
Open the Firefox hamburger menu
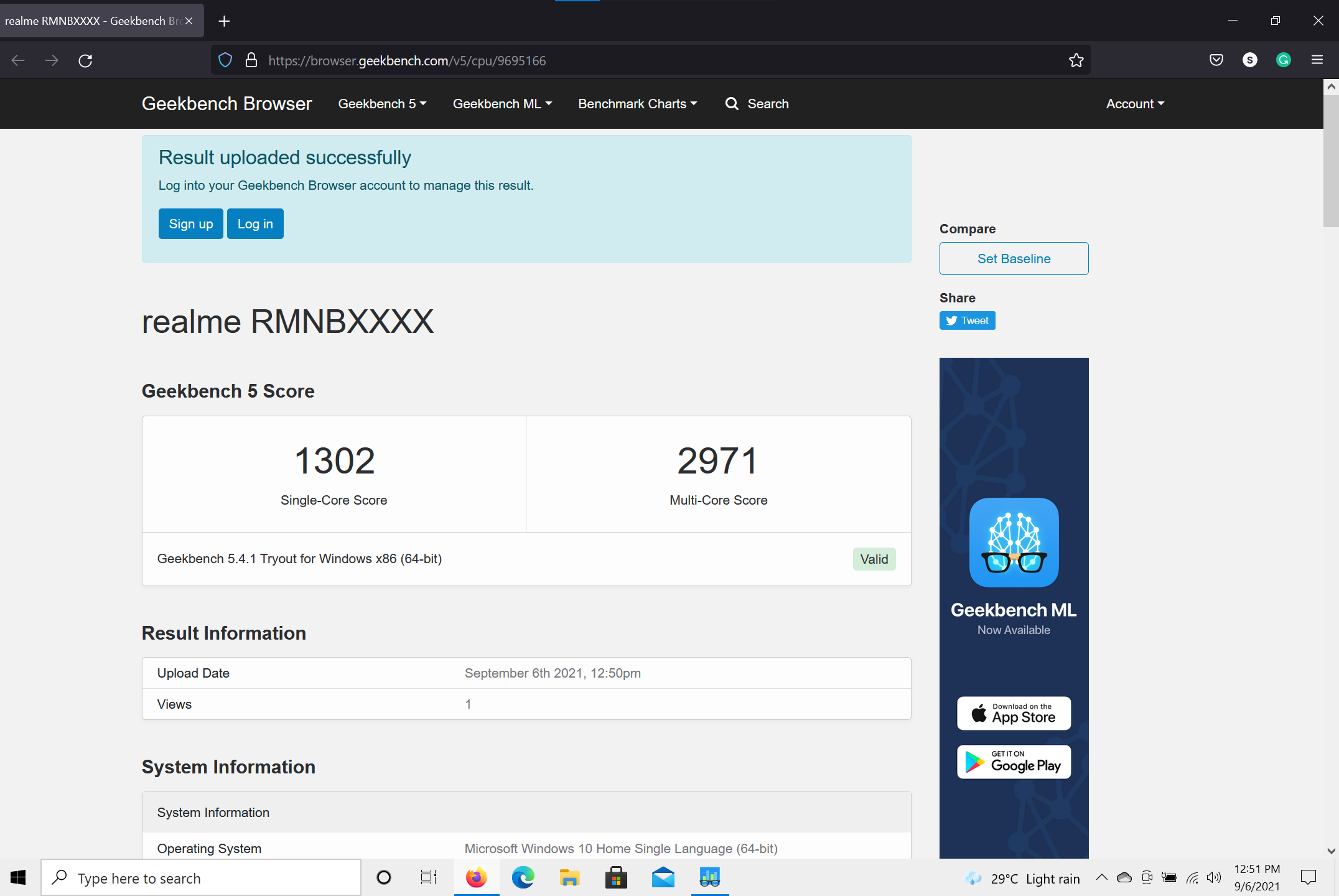coord(1317,60)
